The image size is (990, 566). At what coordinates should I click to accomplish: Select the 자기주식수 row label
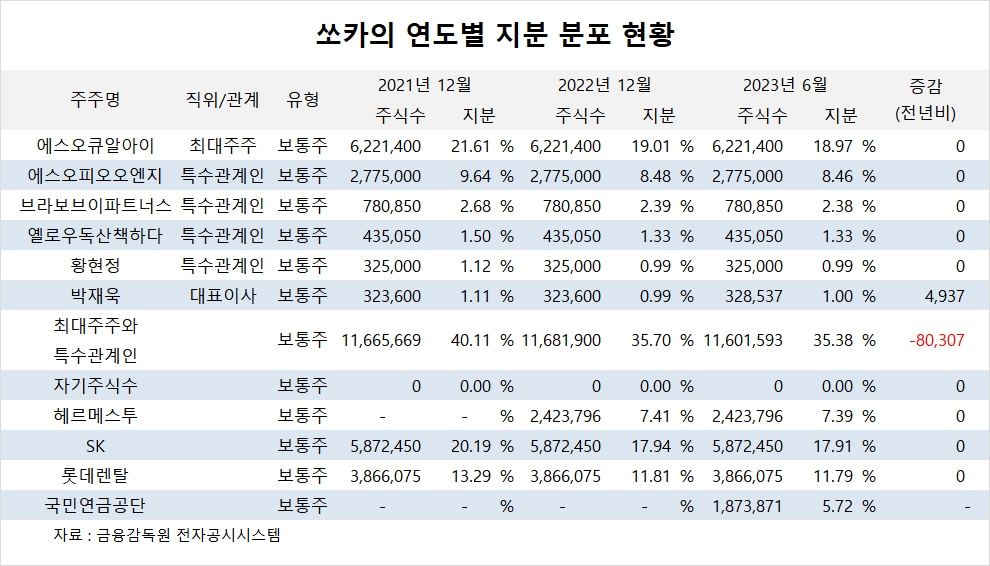(x=95, y=385)
